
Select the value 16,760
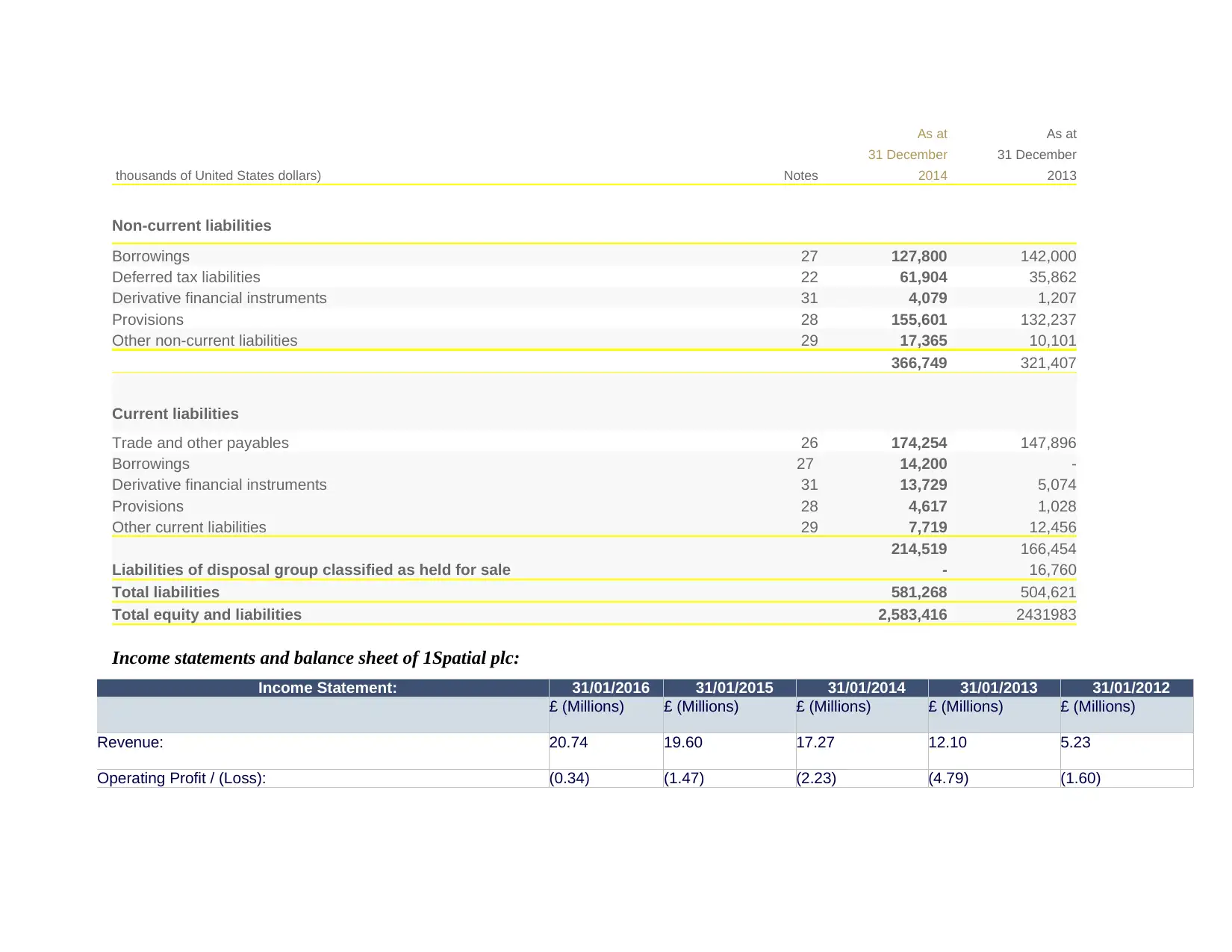(x=1053, y=570)
